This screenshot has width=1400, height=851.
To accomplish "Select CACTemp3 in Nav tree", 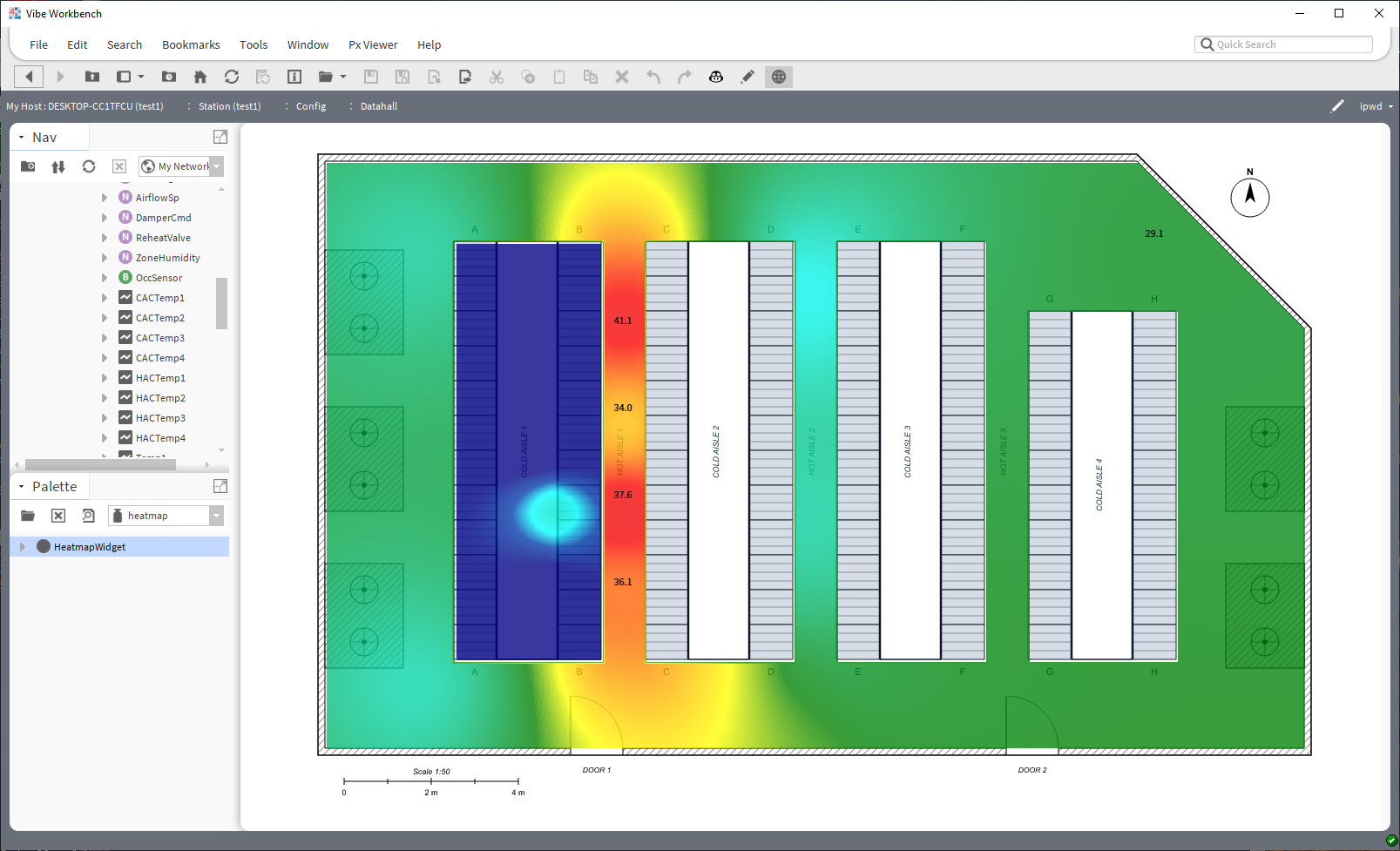I will click(160, 338).
